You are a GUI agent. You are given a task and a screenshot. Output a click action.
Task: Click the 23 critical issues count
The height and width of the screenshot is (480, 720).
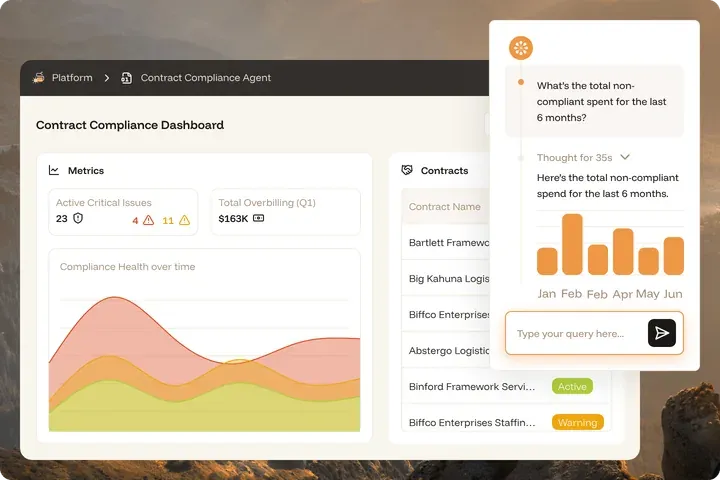62,219
